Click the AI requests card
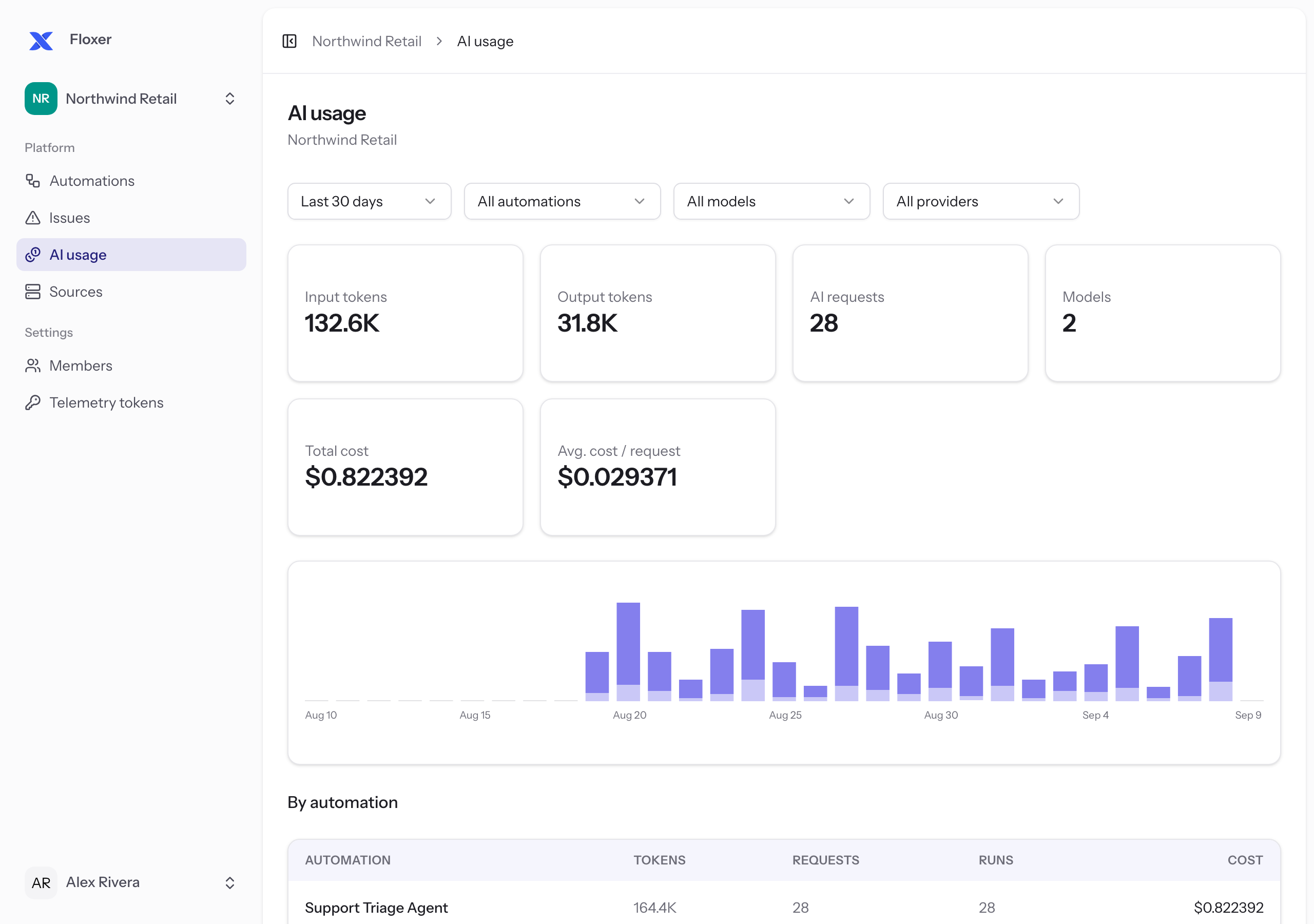 [x=910, y=313]
